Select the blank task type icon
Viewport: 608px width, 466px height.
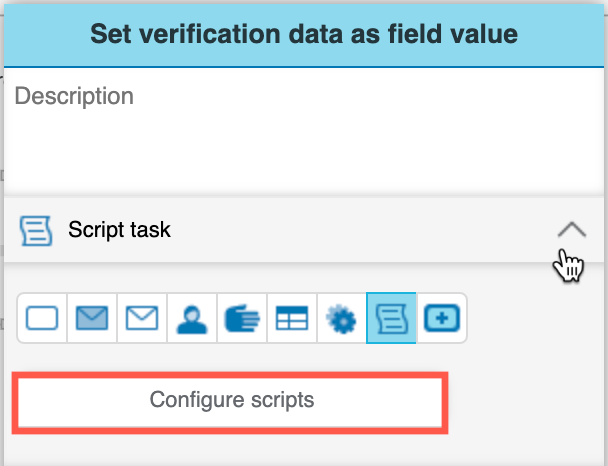point(42,319)
